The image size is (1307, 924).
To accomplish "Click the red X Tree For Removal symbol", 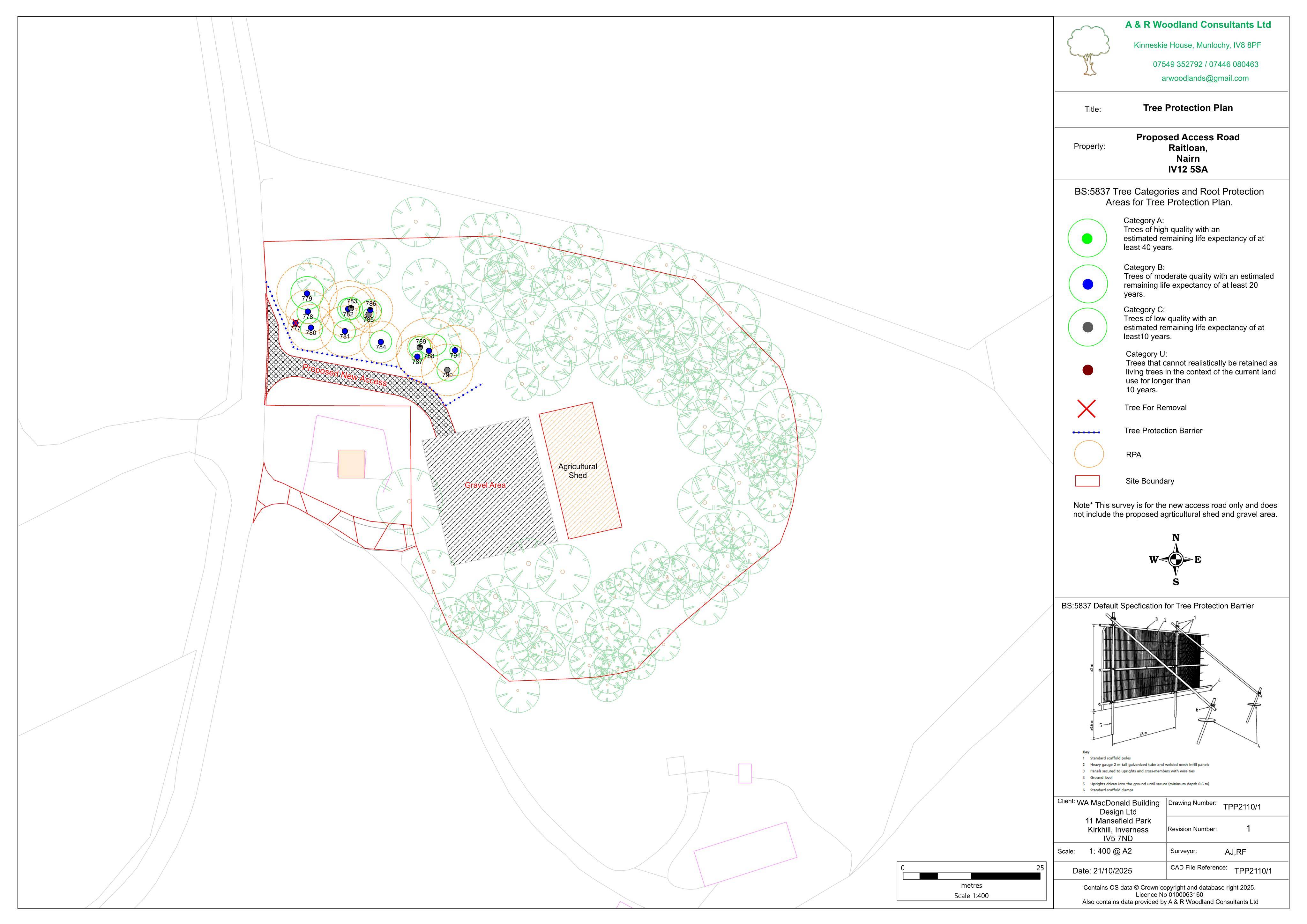I will tap(1087, 409).
